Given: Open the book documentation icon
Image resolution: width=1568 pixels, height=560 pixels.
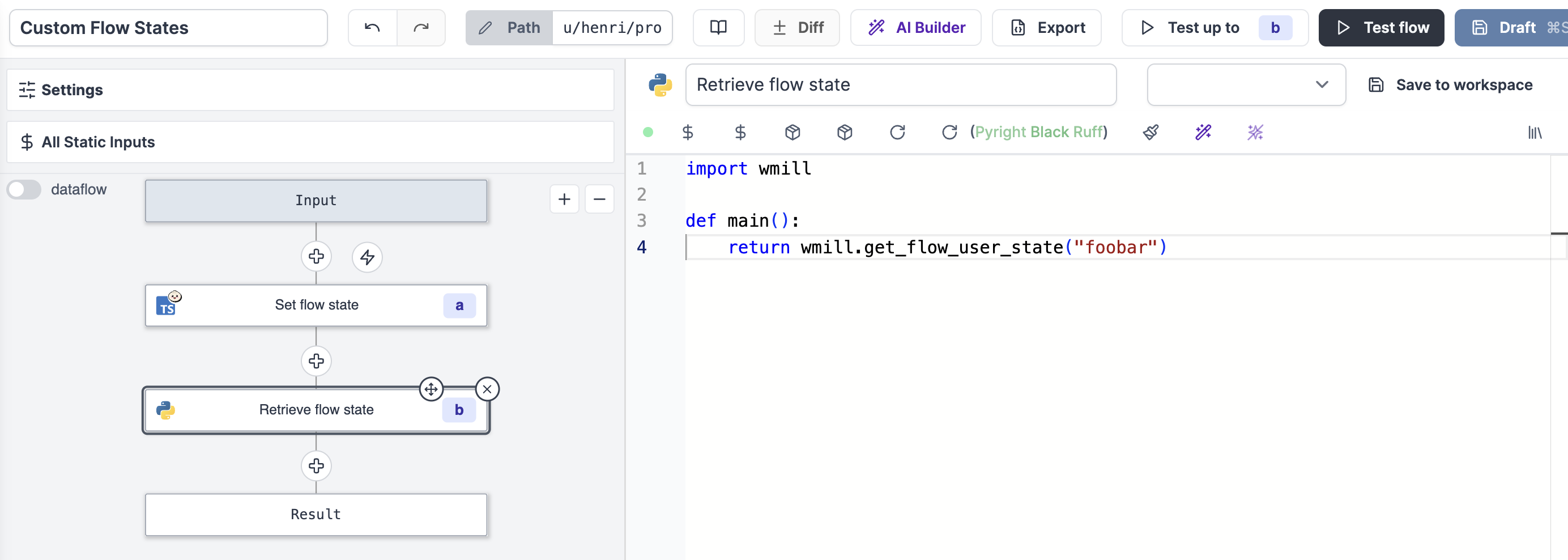Looking at the screenshot, I should 718,27.
